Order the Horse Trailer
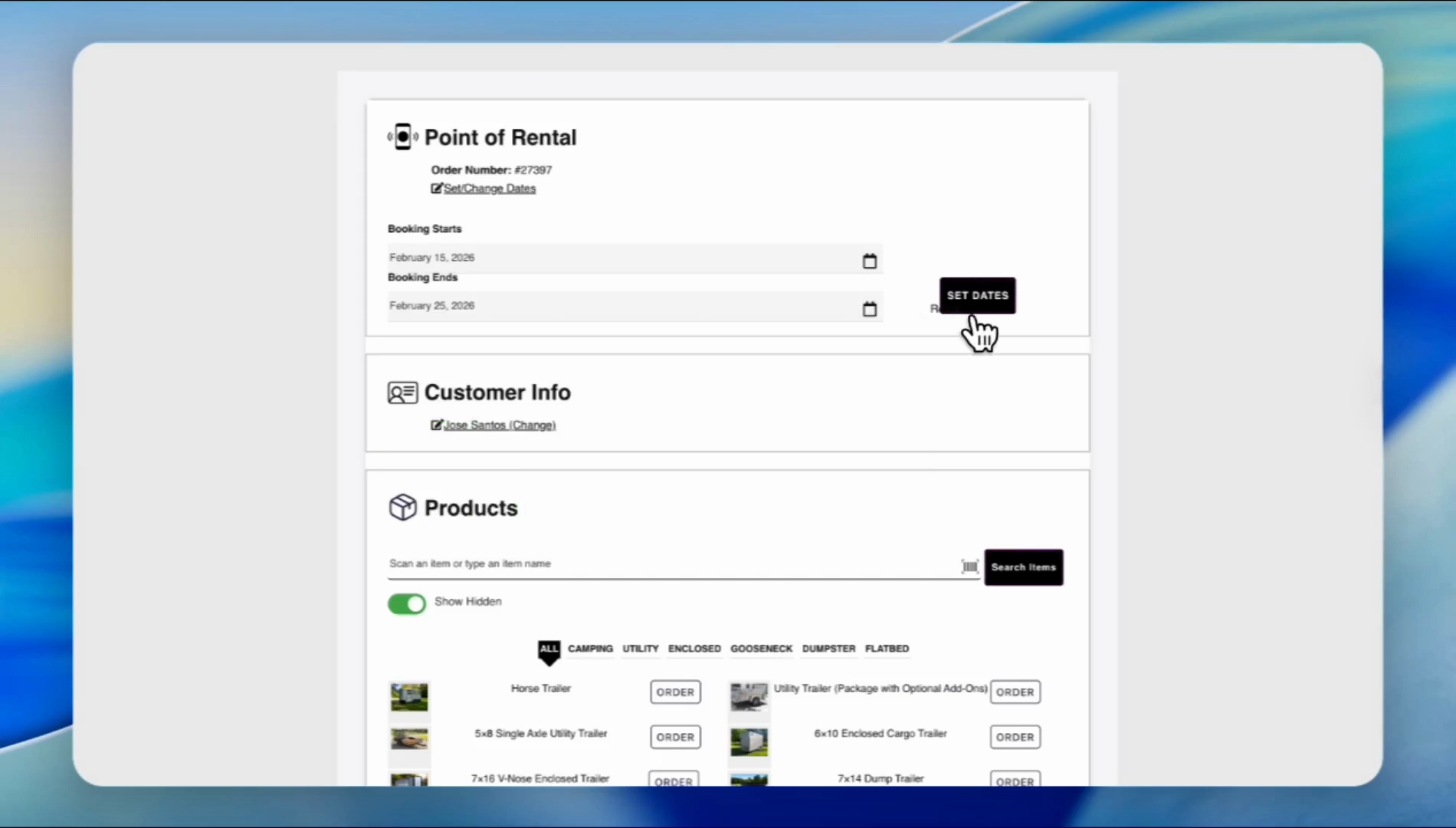Screen dimensions: 1456x828 (674, 692)
